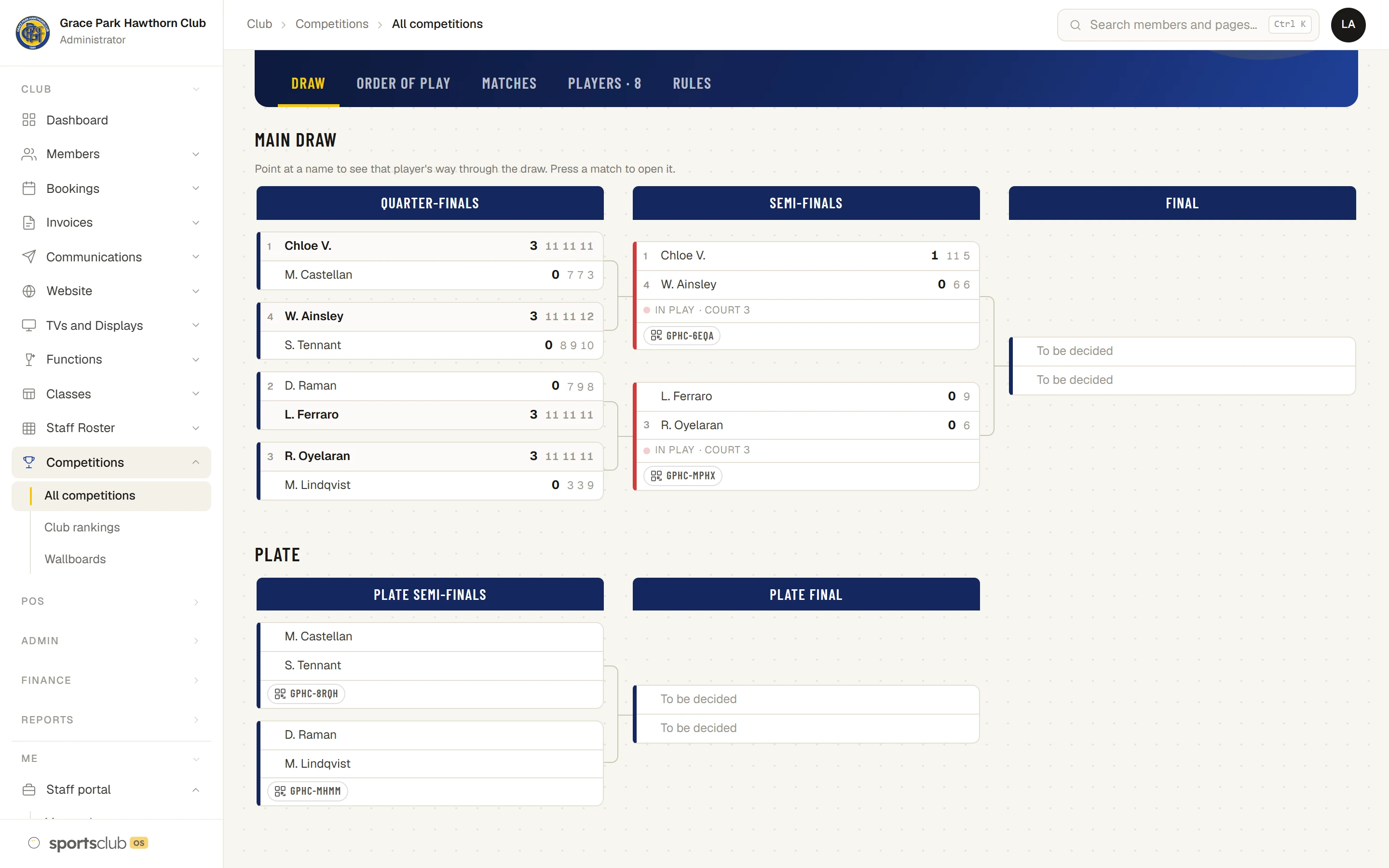The image size is (1389, 868).
Task: Click the Communications paper plane icon
Action: pos(29,257)
